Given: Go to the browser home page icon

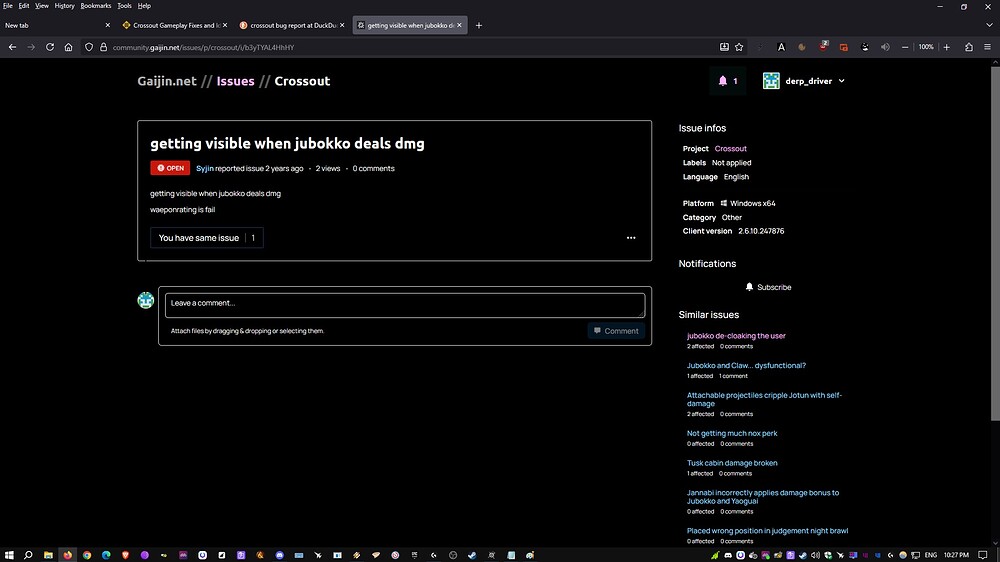Looking at the screenshot, I should point(68,47).
